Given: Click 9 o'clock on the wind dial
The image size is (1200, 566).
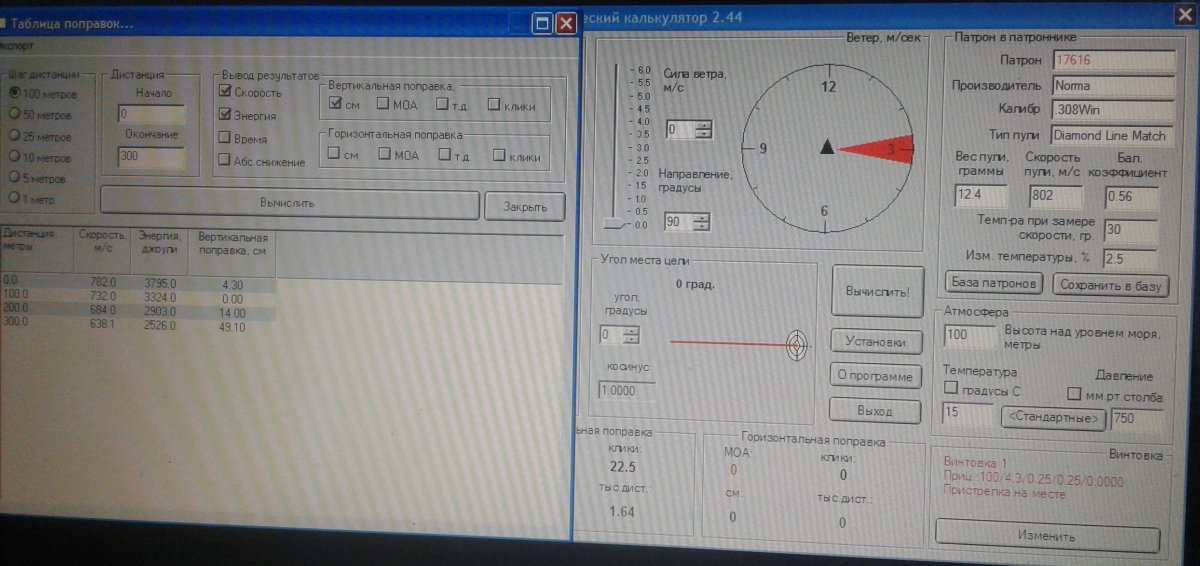Looking at the screenshot, I should click(763, 149).
